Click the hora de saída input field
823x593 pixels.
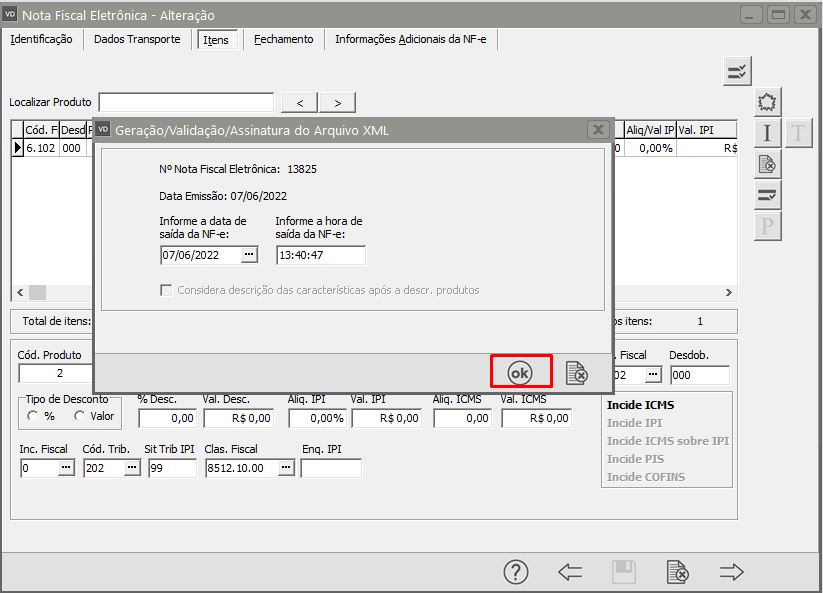[x=320, y=255]
